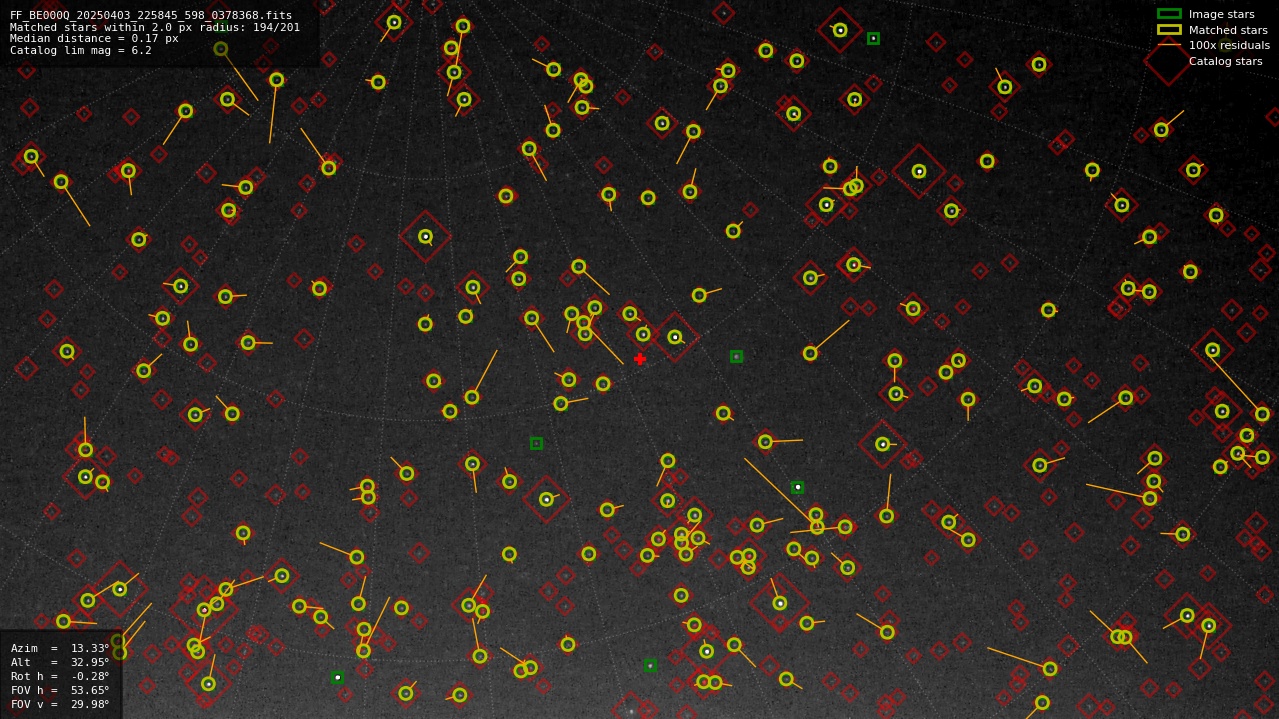Click the 'FOV h = 53.65°' readout
Image resolution: width=1279 pixels, height=719 pixels.
(60, 690)
